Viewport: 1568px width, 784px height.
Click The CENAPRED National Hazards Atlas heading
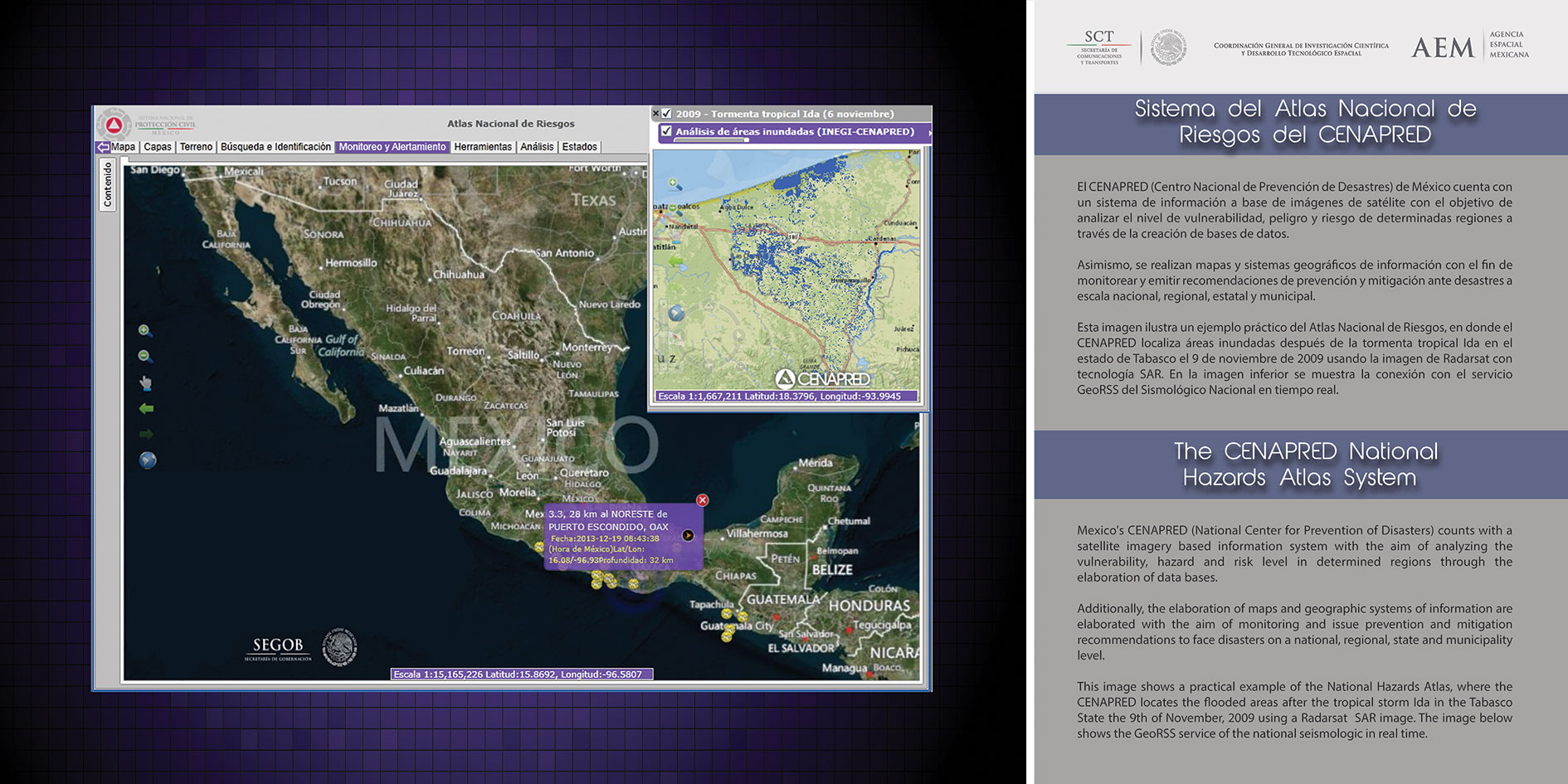click(x=1305, y=465)
